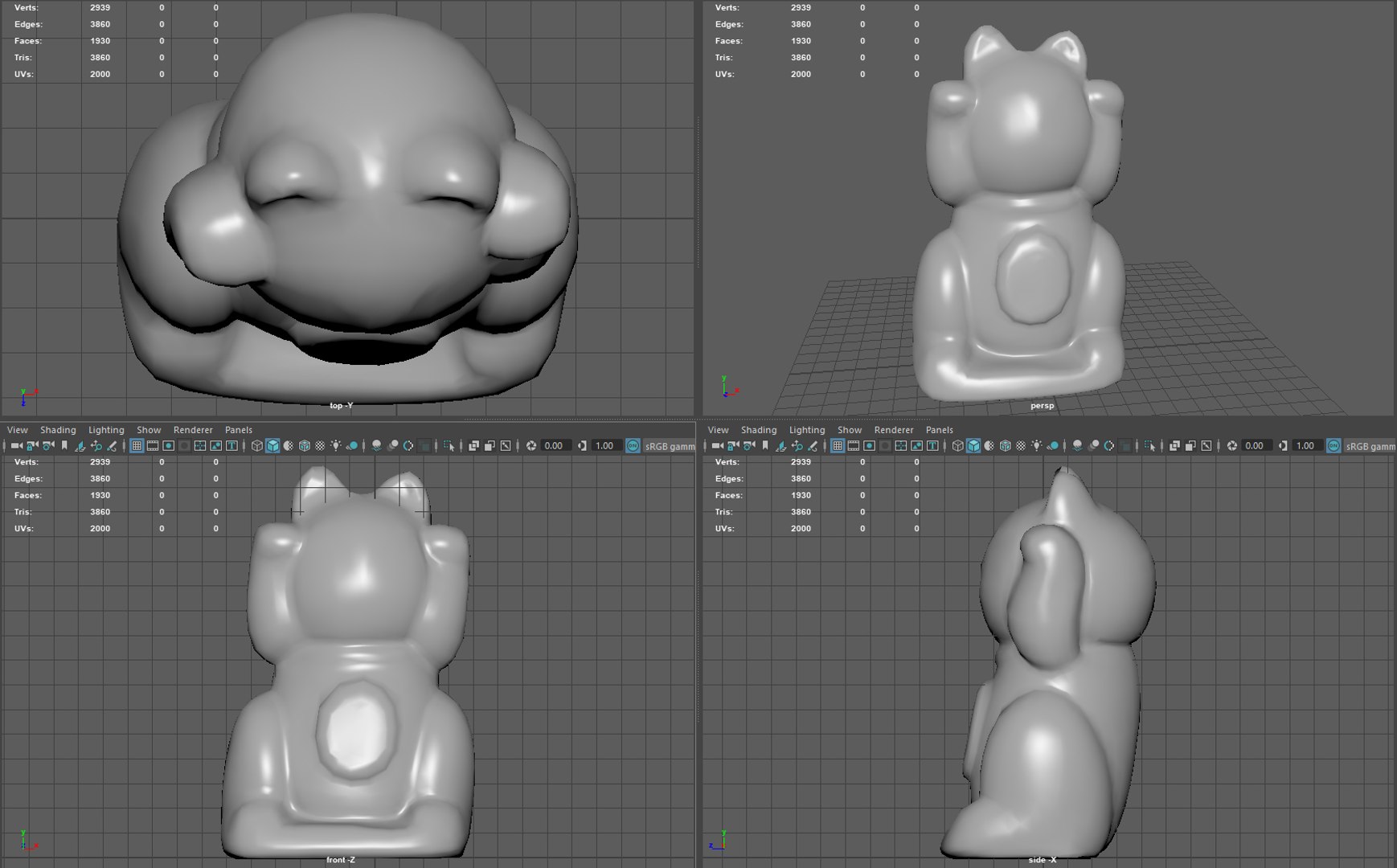Enable Wireframe shading in side -X panel
1397x868 pixels.
click(x=957, y=446)
